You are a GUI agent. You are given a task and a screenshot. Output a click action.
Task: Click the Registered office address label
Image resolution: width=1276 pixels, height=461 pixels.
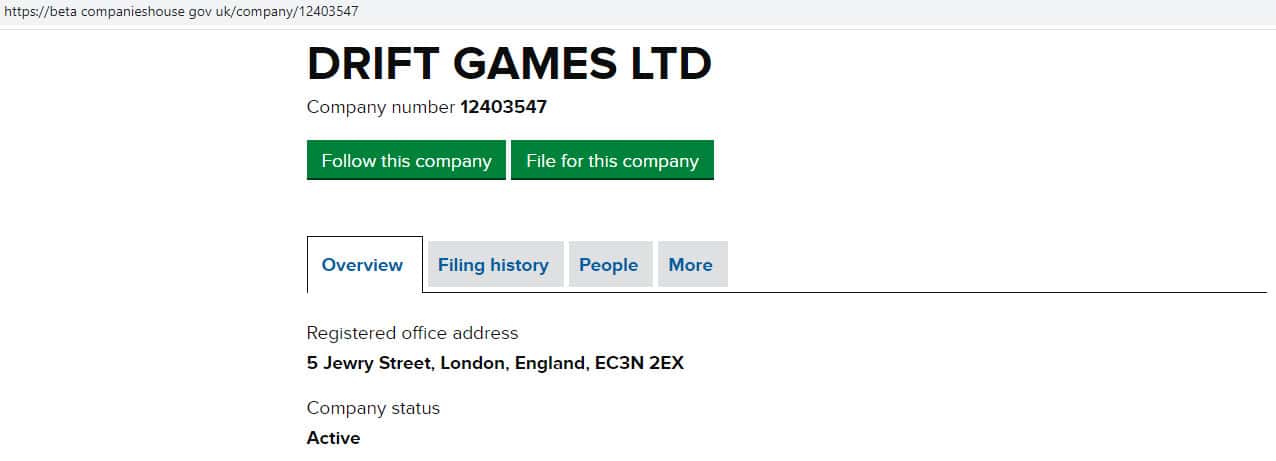pyautogui.click(x=412, y=333)
